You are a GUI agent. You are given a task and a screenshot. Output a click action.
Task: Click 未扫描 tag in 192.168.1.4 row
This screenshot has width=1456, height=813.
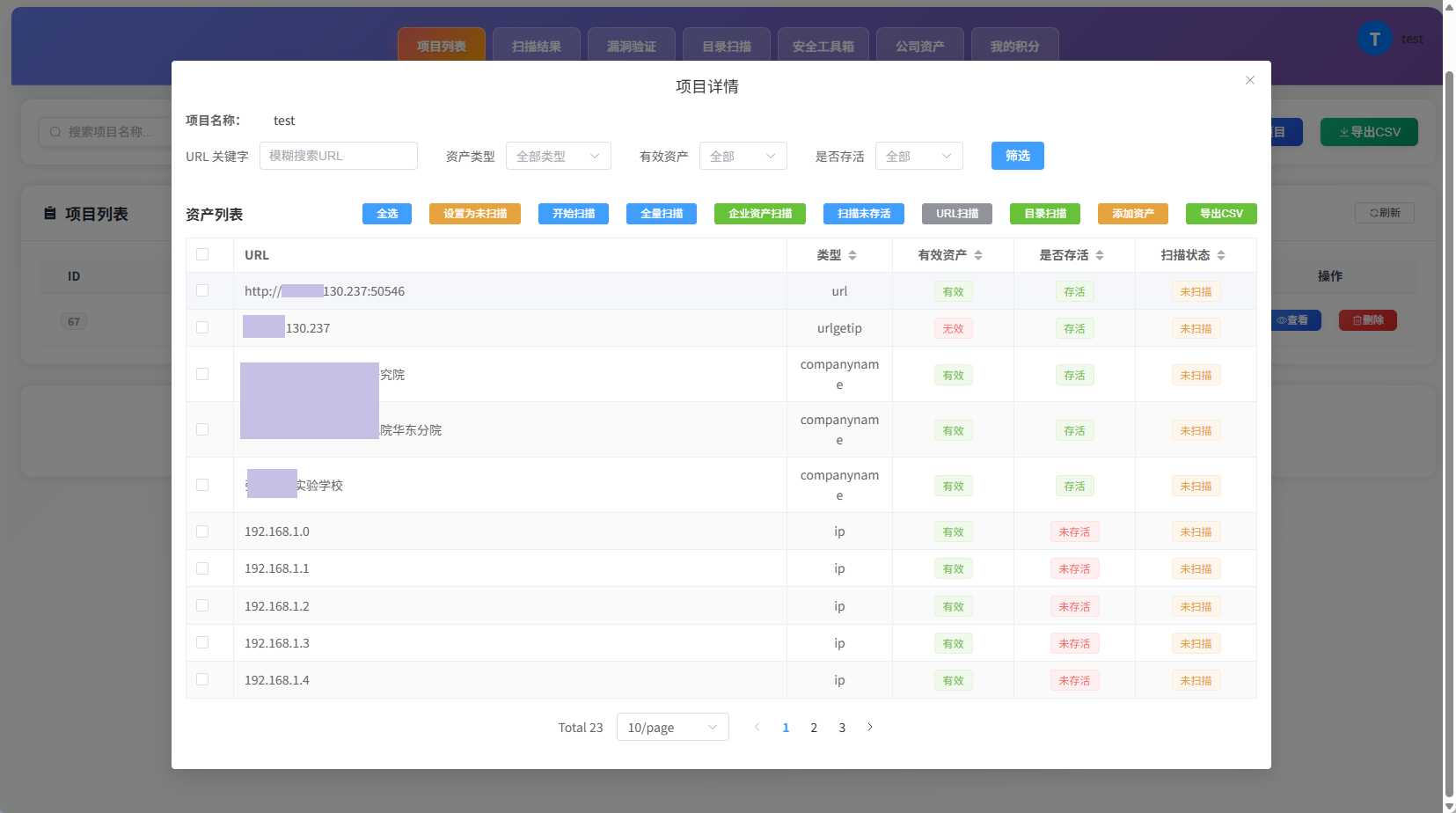(x=1196, y=680)
